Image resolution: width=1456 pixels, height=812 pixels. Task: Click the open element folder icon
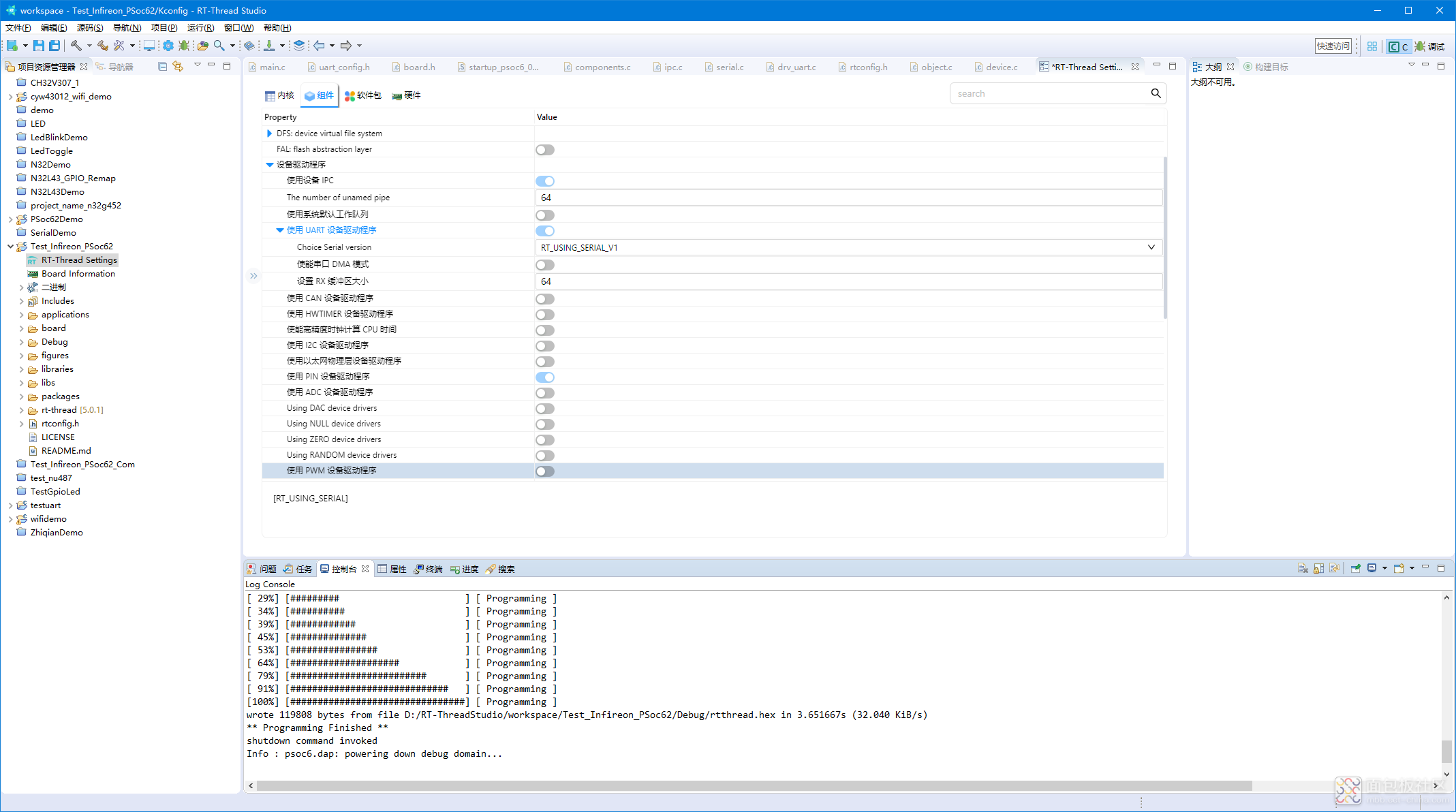pyautogui.click(x=202, y=46)
